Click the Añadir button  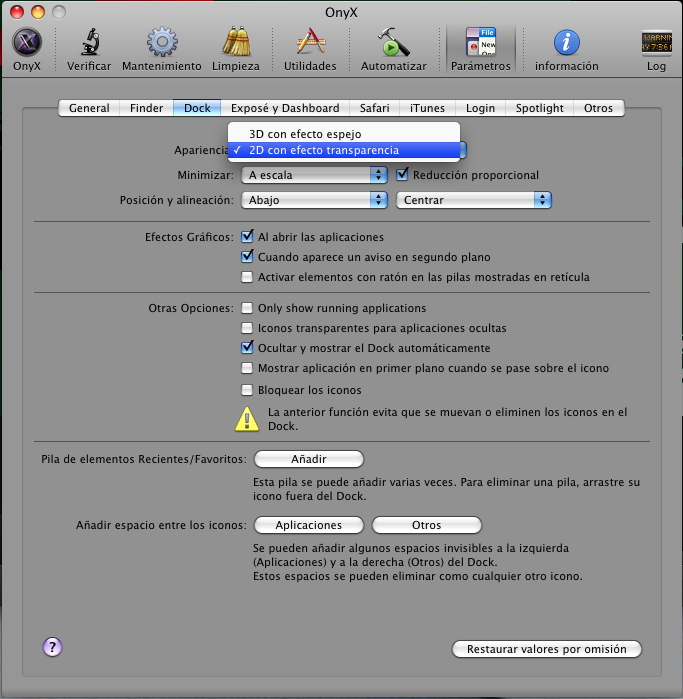tap(309, 459)
